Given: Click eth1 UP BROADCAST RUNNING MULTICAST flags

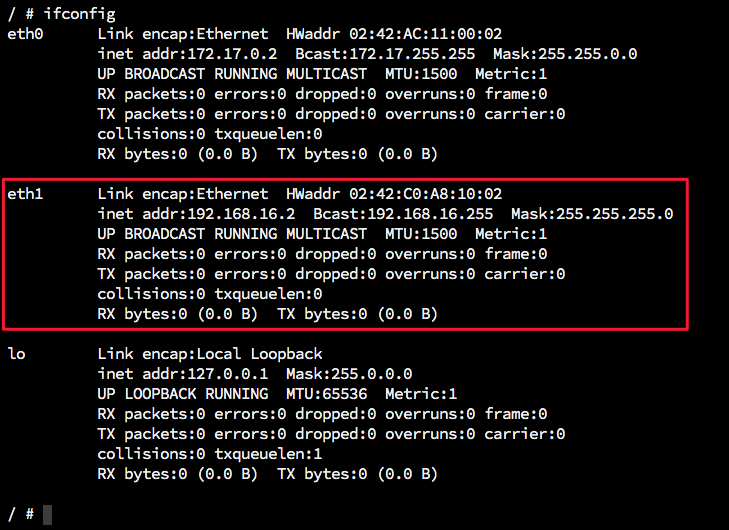Looking at the screenshot, I should [x=232, y=234].
